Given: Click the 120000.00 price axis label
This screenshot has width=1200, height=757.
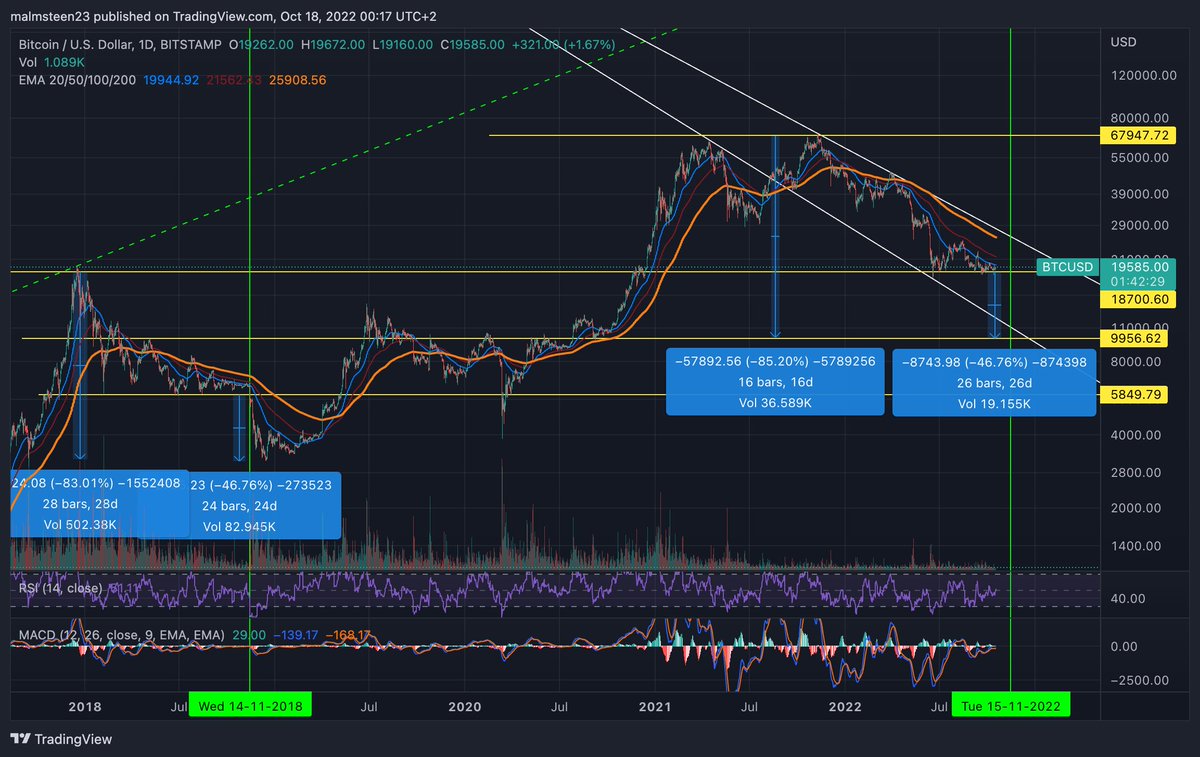Looking at the screenshot, I should [1143, 76].
